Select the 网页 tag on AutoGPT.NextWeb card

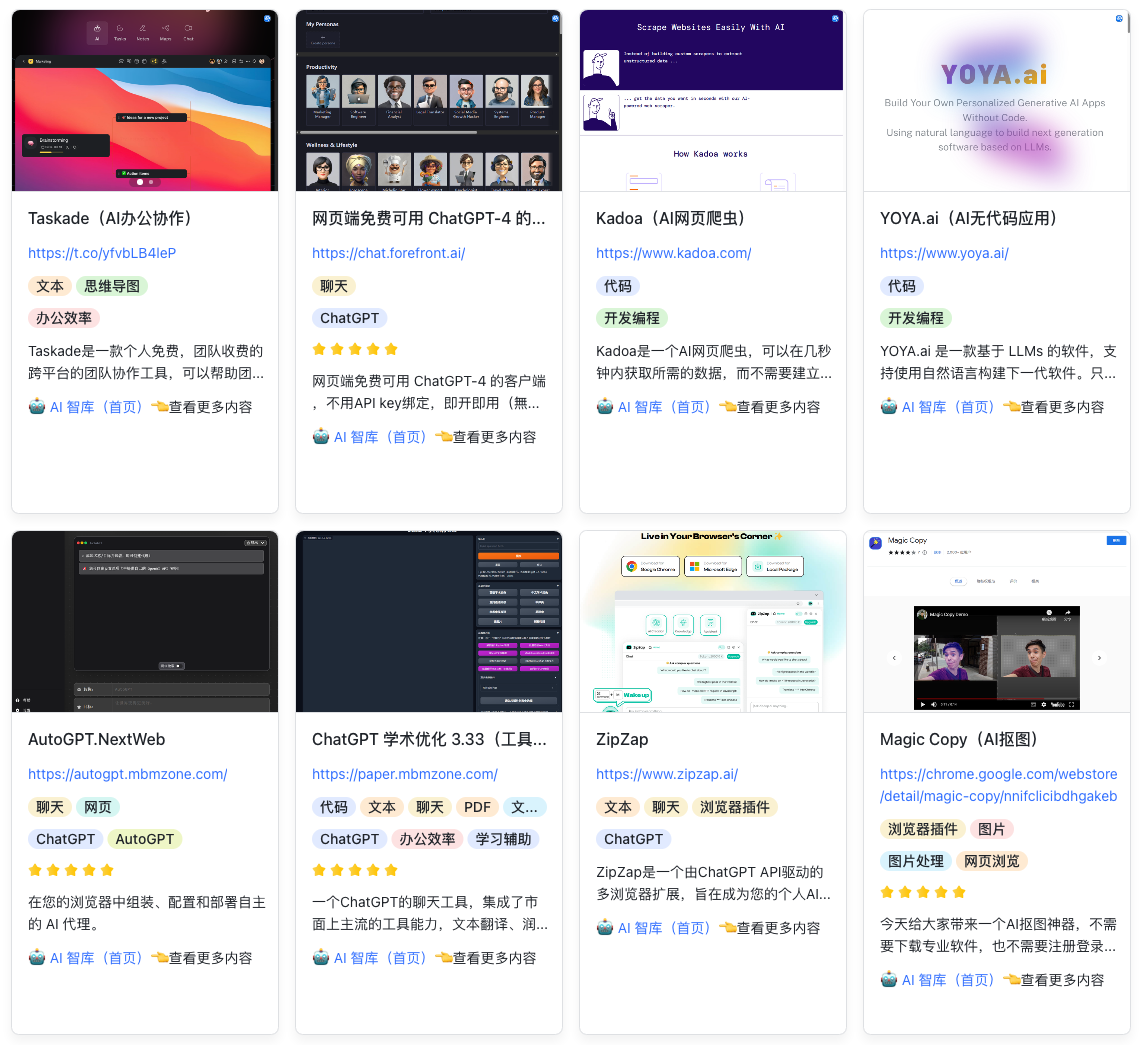click(x=98, y=807)
